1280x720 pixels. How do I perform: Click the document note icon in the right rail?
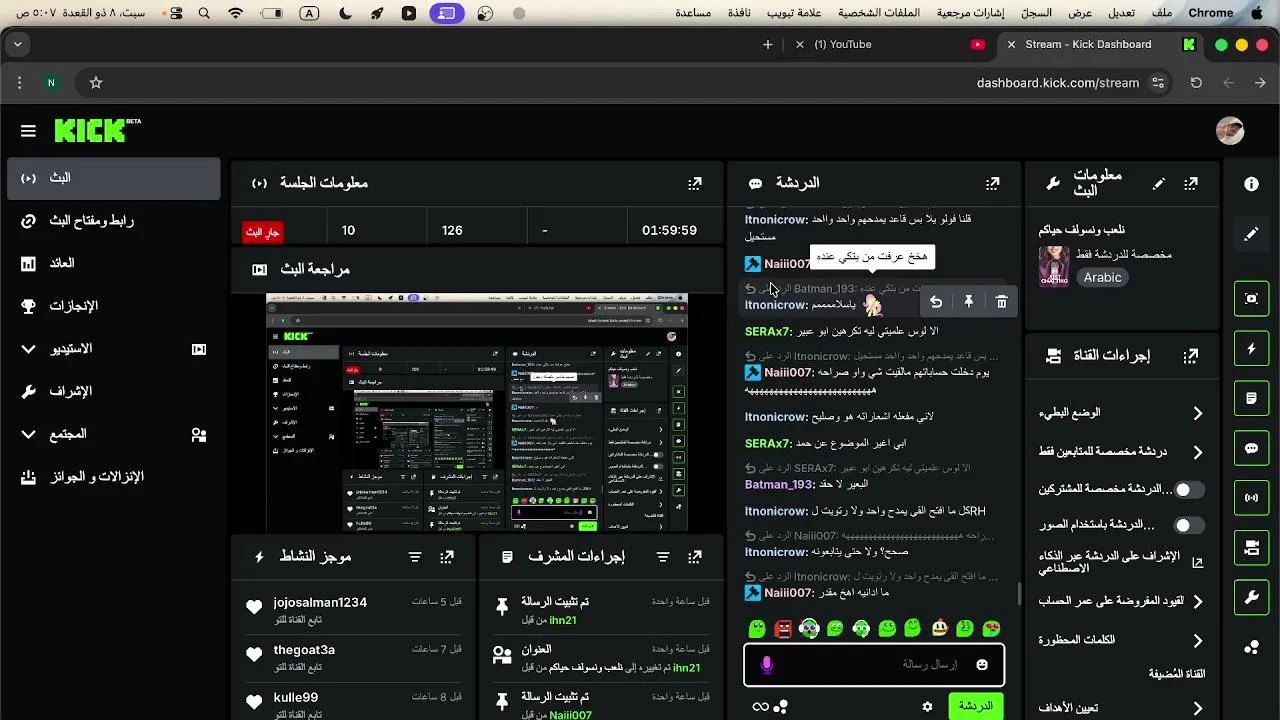click(1251, 398)
